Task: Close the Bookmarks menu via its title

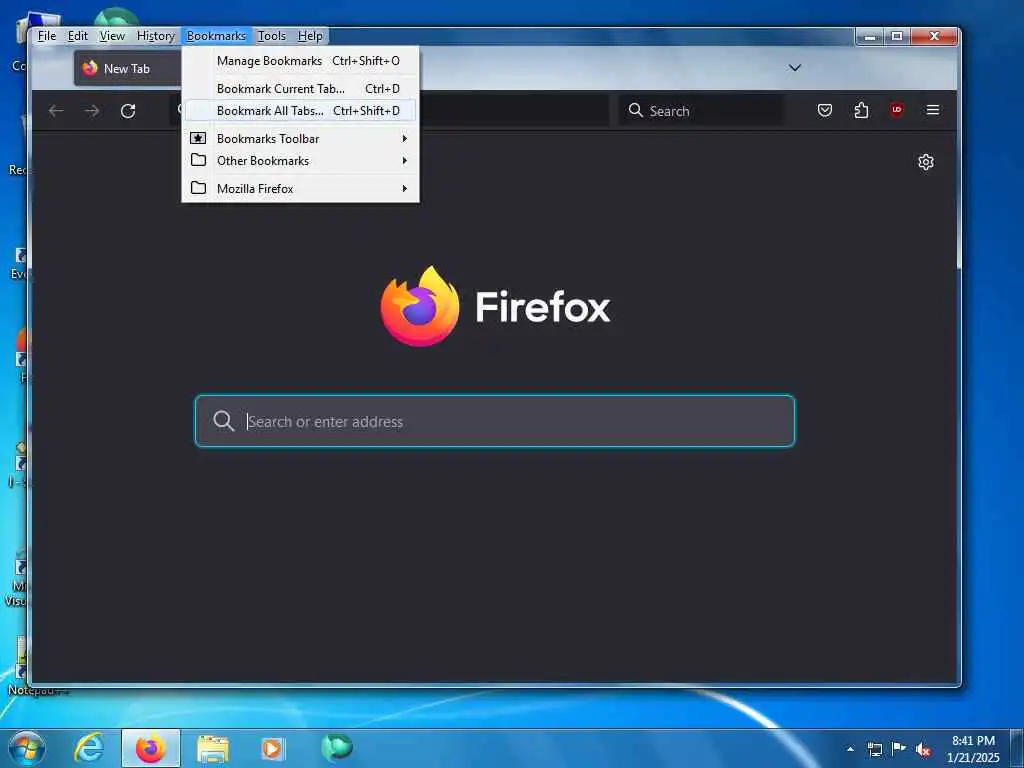Action: (216, 36)
